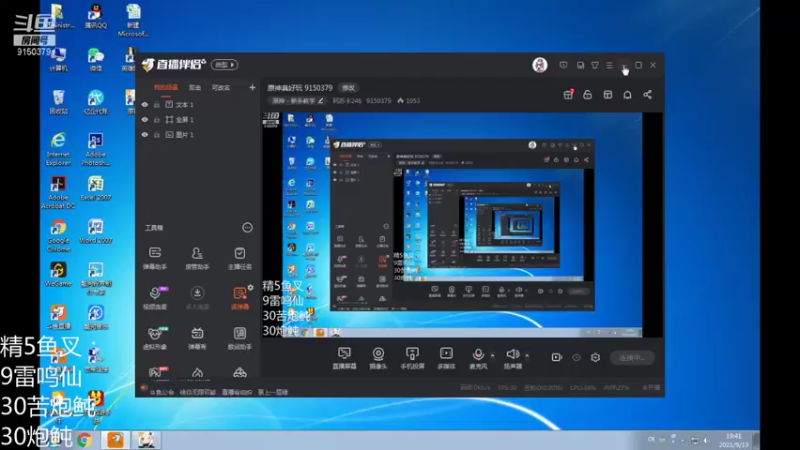Click the save-like icon in title bar
The width and height of the screenshot is (800, 450).
tap(581, 65)
